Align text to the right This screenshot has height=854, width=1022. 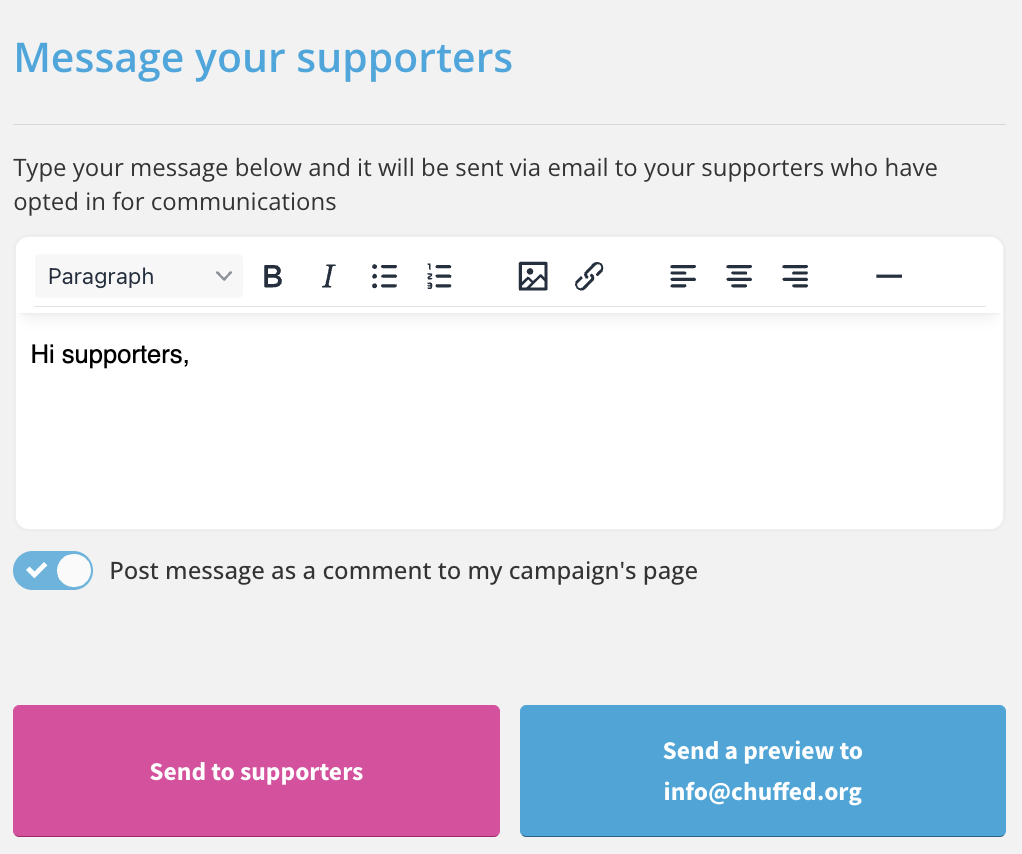pos(795,276)
